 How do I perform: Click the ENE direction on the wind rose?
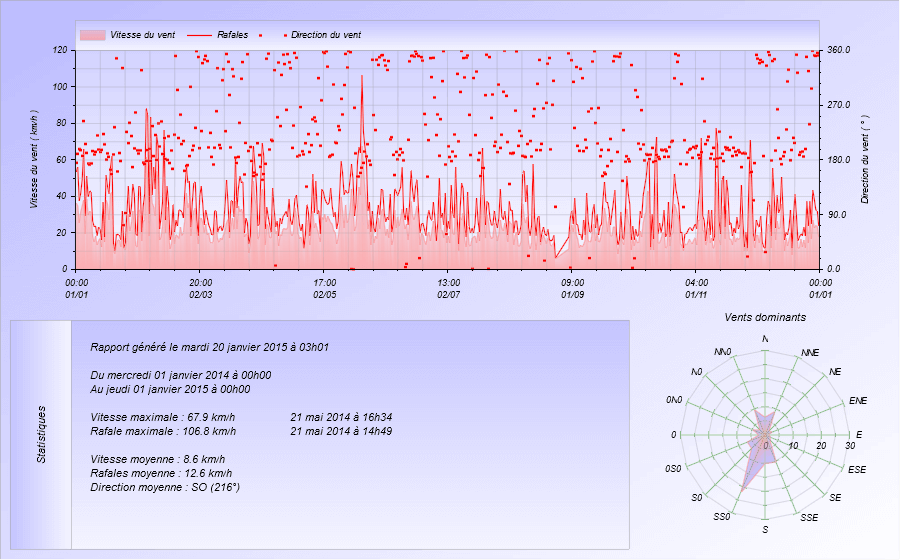point(857,400)
